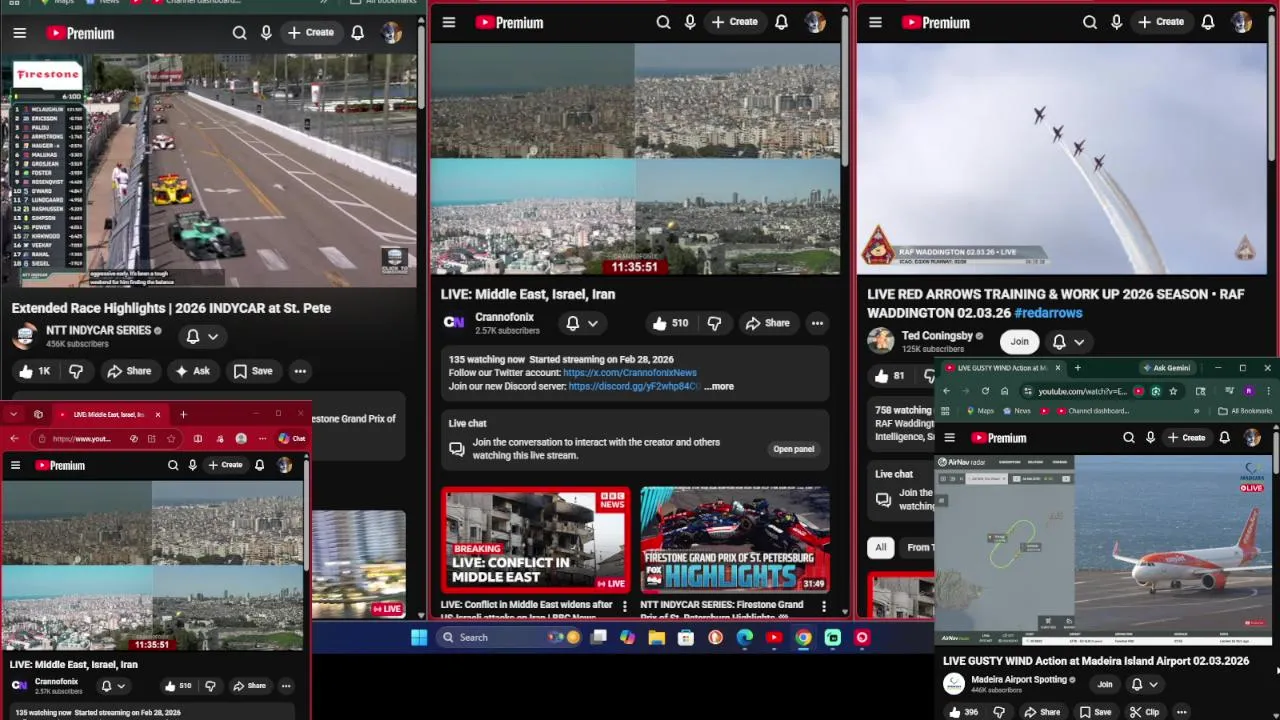This screenshot has width=1280, height=720.
Task: Open the account avatar in INDYCAR window
Action: 391,33
